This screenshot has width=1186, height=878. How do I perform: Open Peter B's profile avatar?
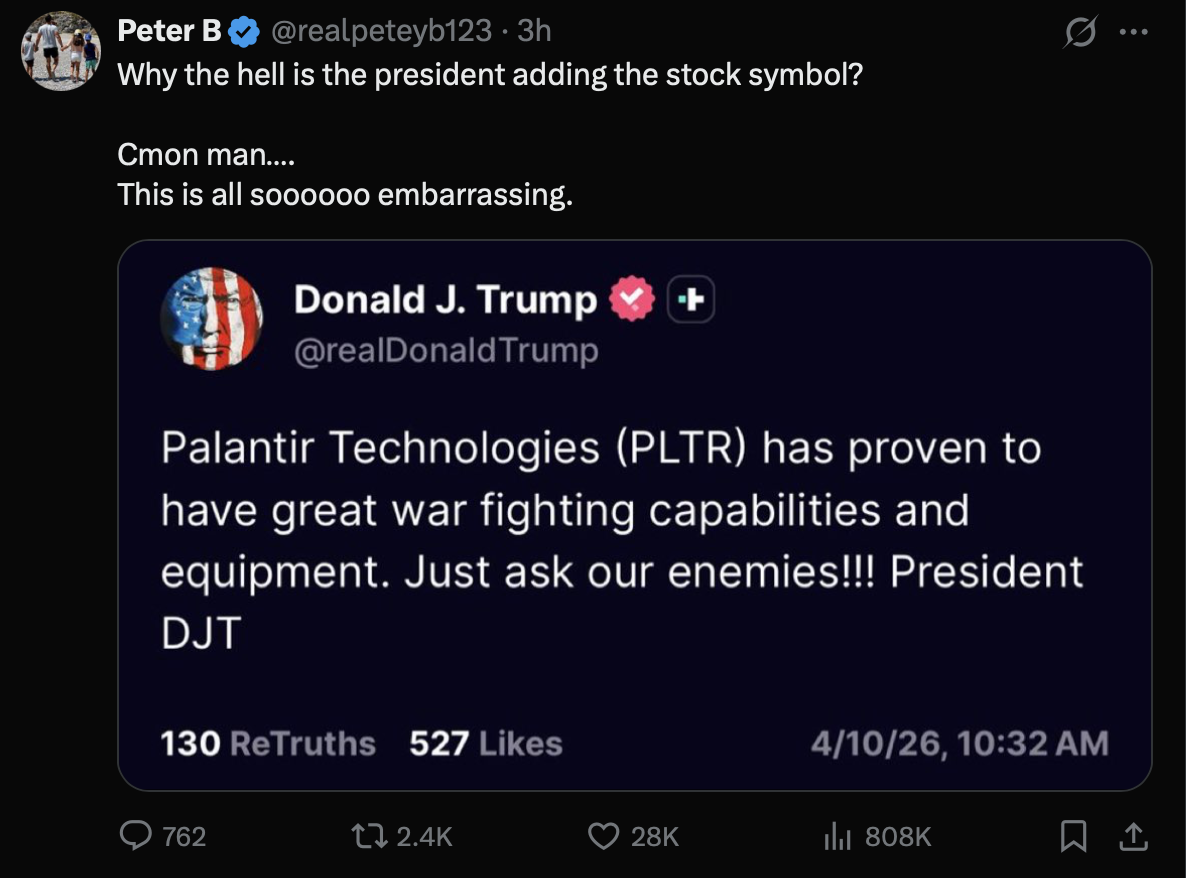pos(61,51)
